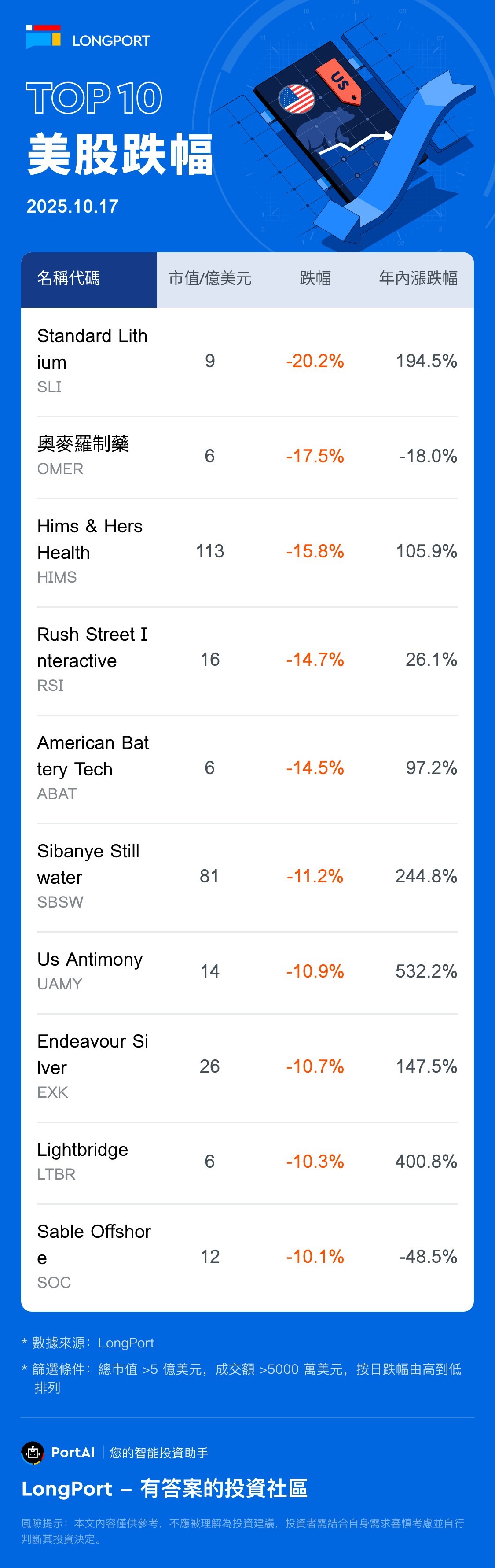
Task: Click the SBSW ticker symbol
Action: (60, 902)
